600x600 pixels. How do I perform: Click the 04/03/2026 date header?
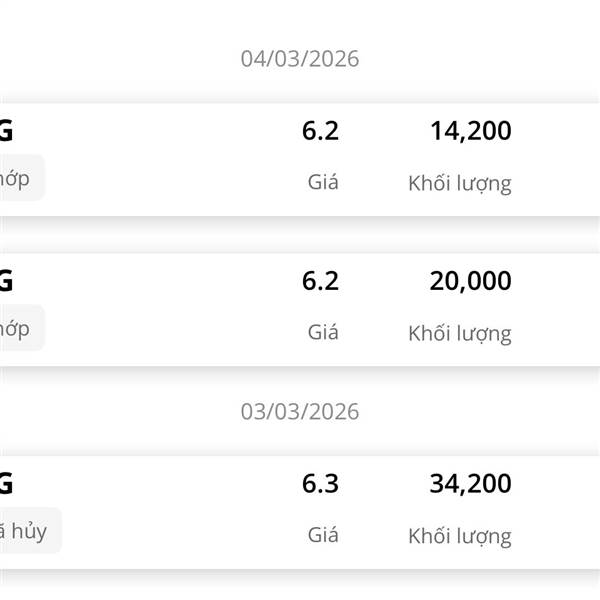tap(299, 59)
